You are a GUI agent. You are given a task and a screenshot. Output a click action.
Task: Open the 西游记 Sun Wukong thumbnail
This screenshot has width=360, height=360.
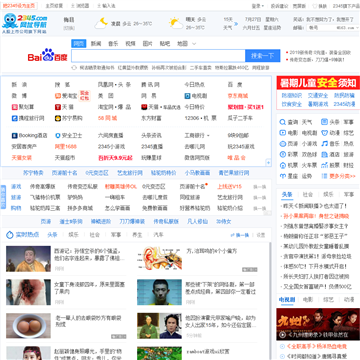pos(28,259)
